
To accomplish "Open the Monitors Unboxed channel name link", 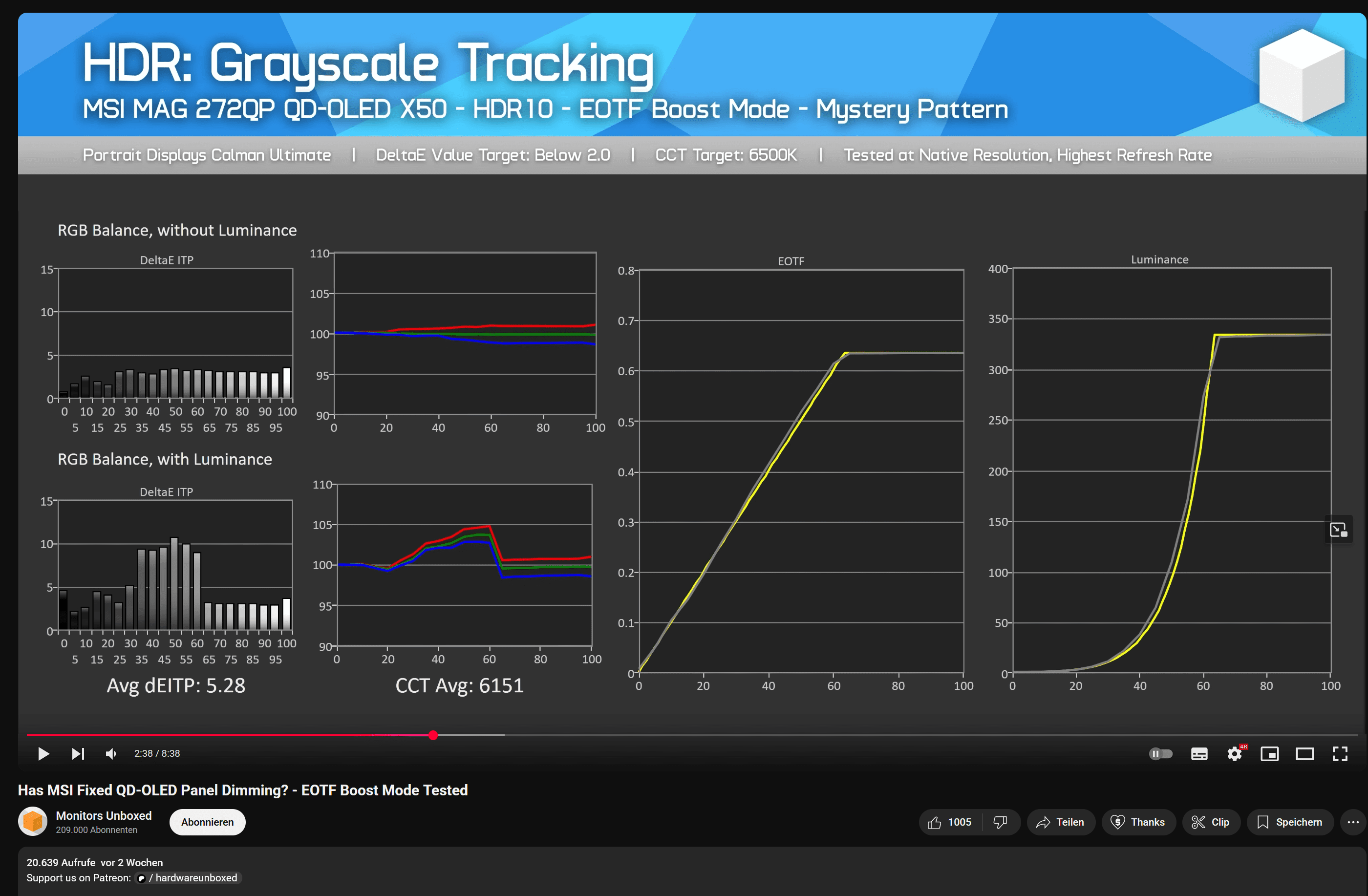I will 104,815.
